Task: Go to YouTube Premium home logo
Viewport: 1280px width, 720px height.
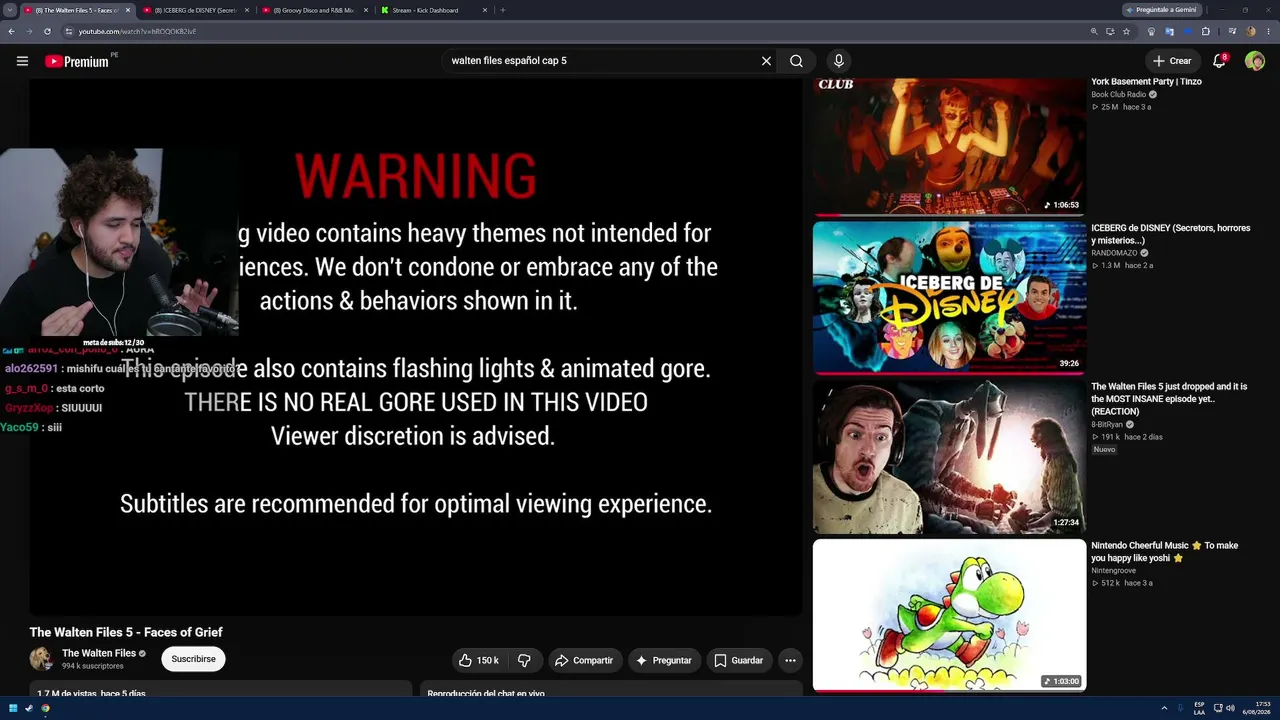Action: pos(79,61)
